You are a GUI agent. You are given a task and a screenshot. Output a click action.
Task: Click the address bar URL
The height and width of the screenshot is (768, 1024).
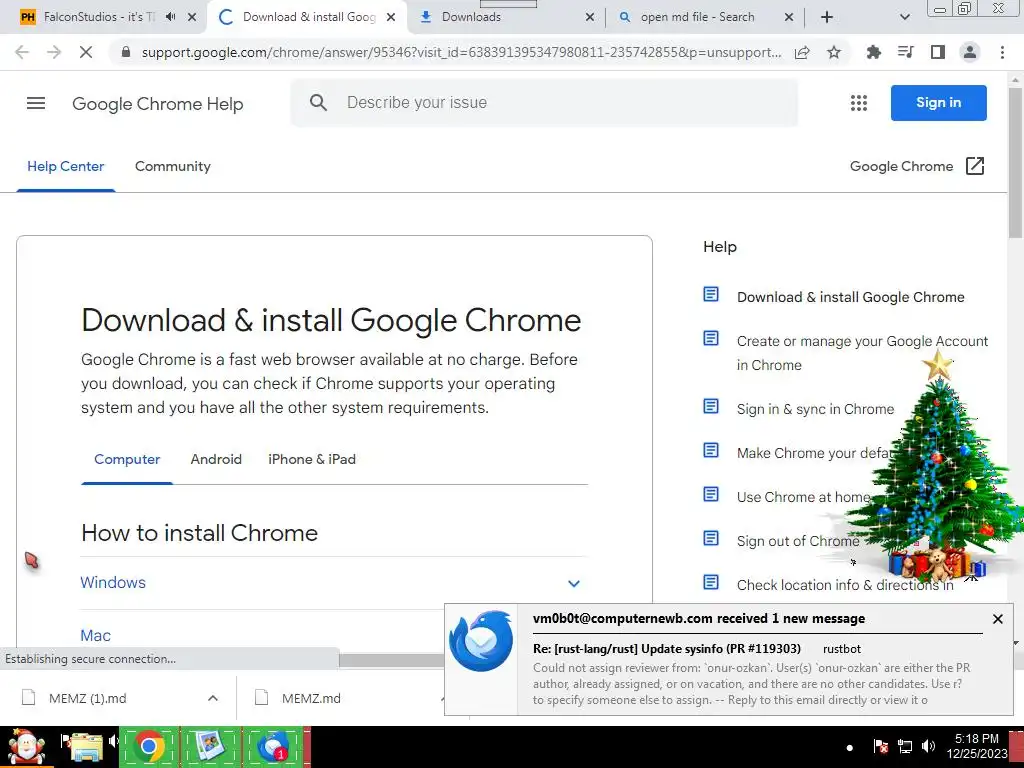point(461,52)
